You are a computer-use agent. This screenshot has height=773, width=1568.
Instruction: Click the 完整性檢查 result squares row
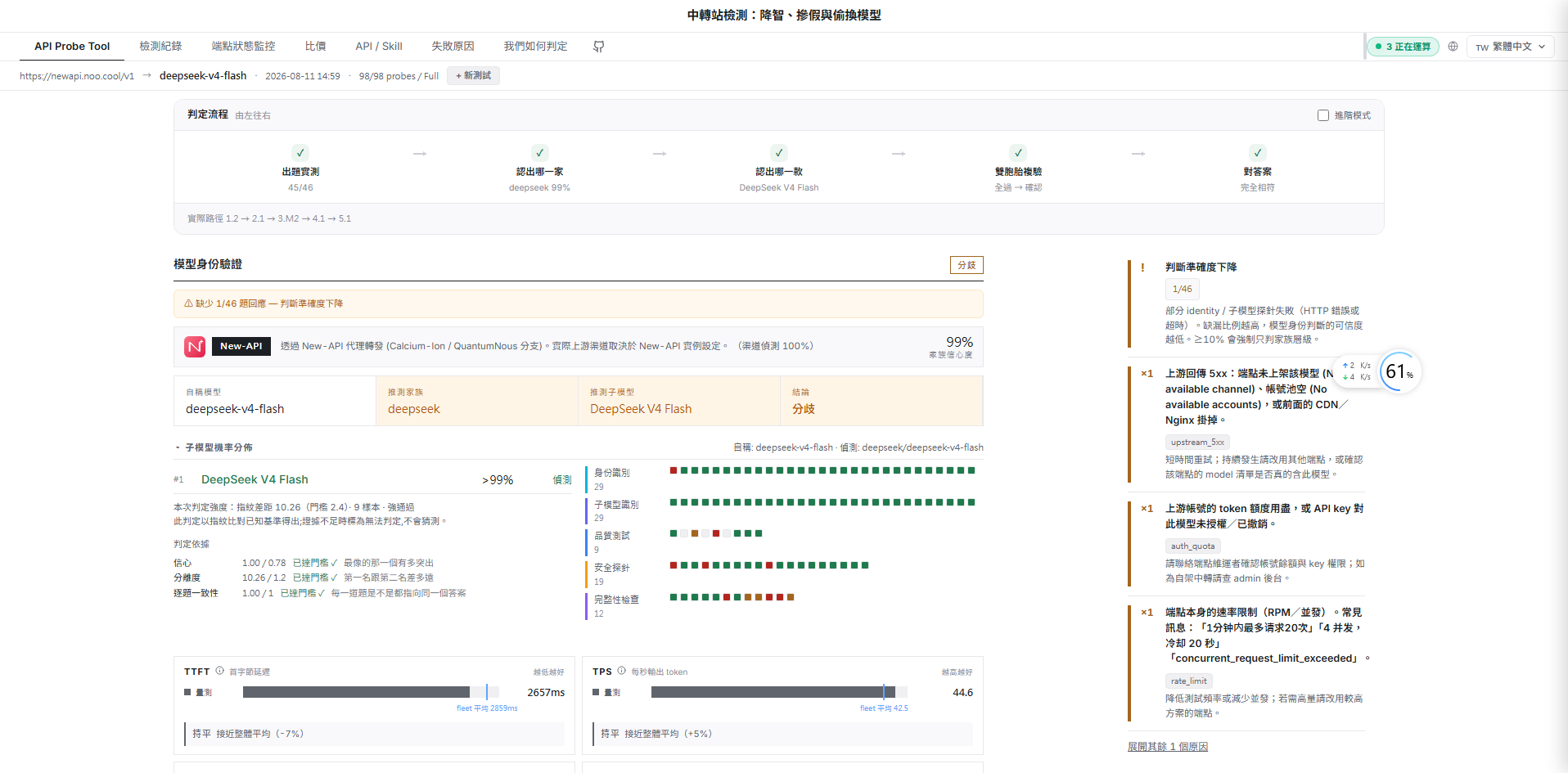click(x=732, y=597)
